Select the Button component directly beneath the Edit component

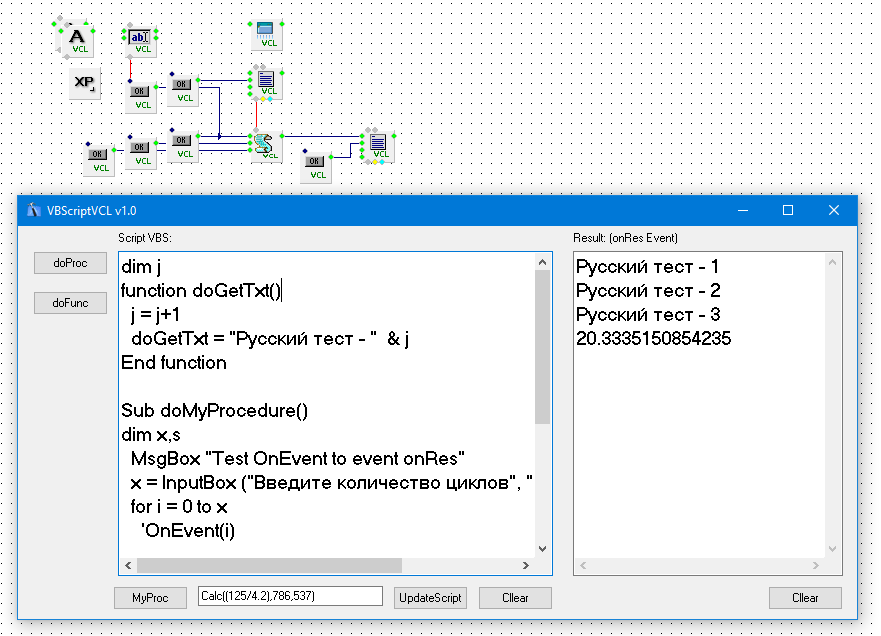click(x=140, y=97)
